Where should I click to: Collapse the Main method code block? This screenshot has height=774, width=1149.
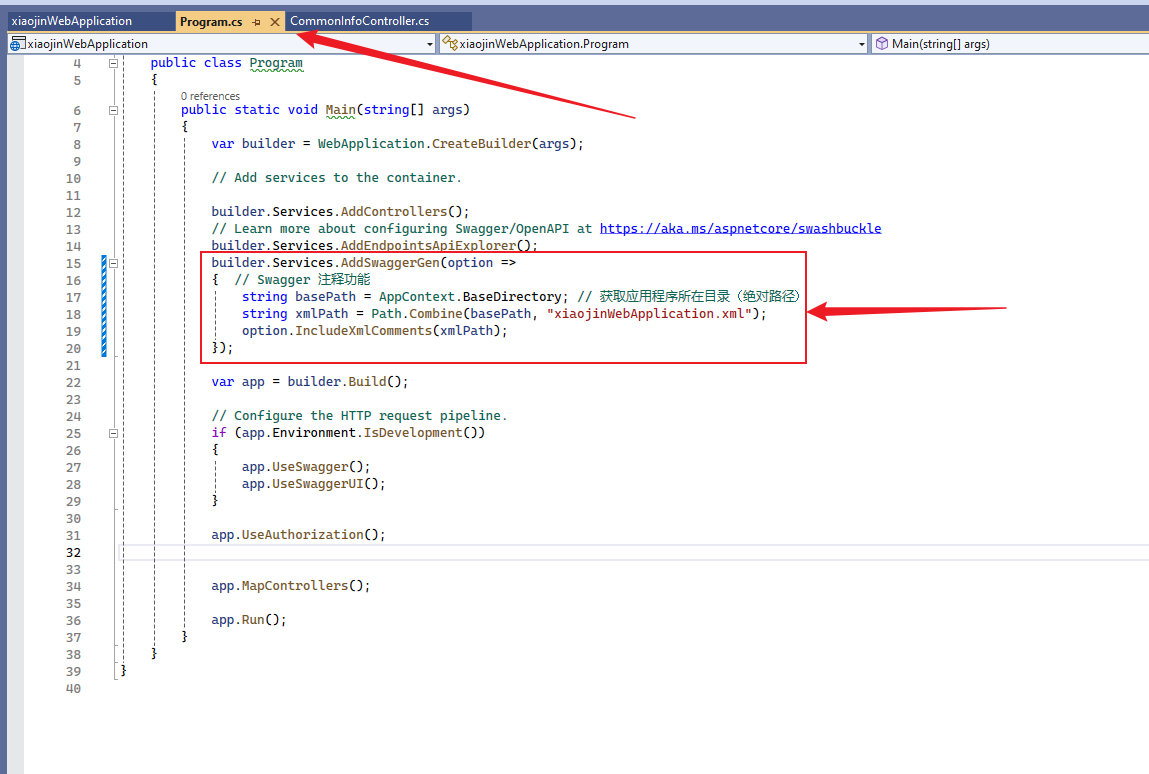click(x=113, y=110)
